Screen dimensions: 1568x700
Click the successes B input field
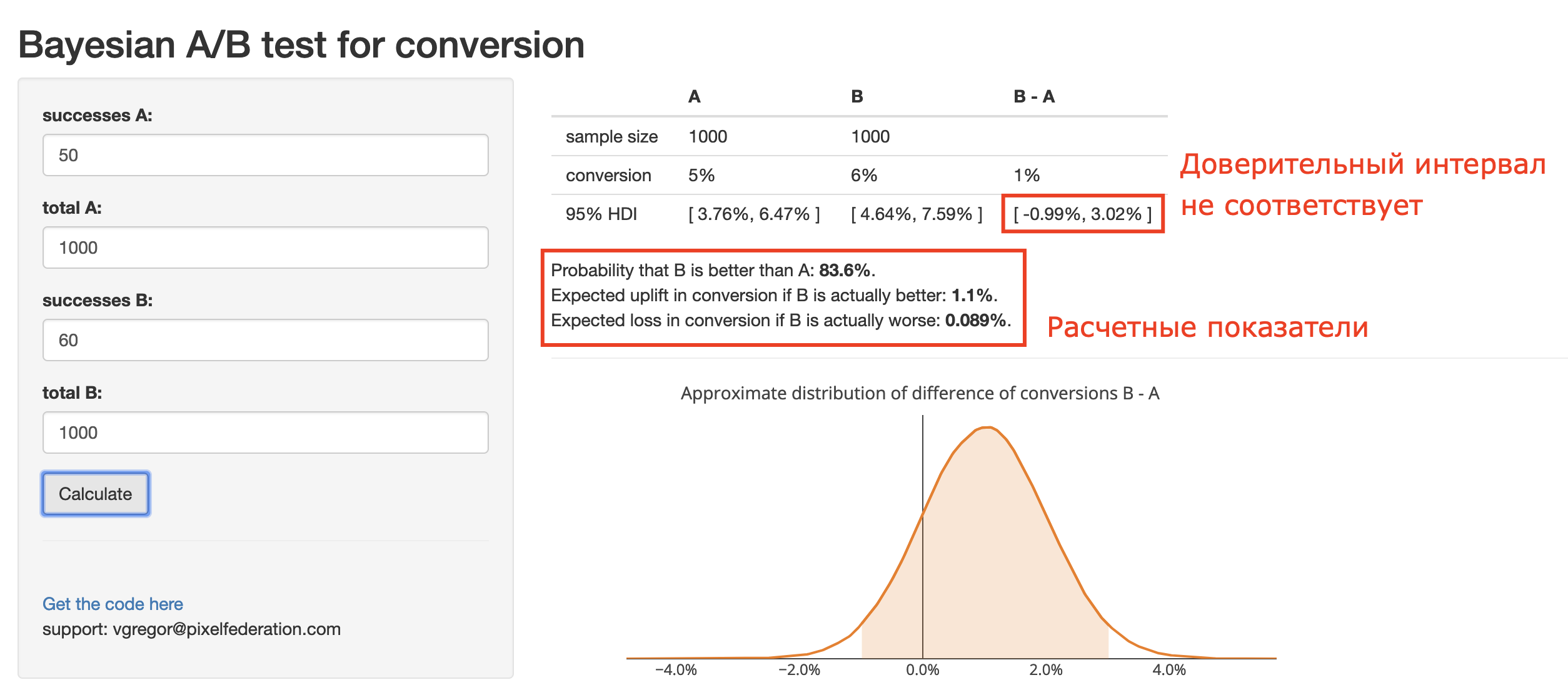[265, 340]
